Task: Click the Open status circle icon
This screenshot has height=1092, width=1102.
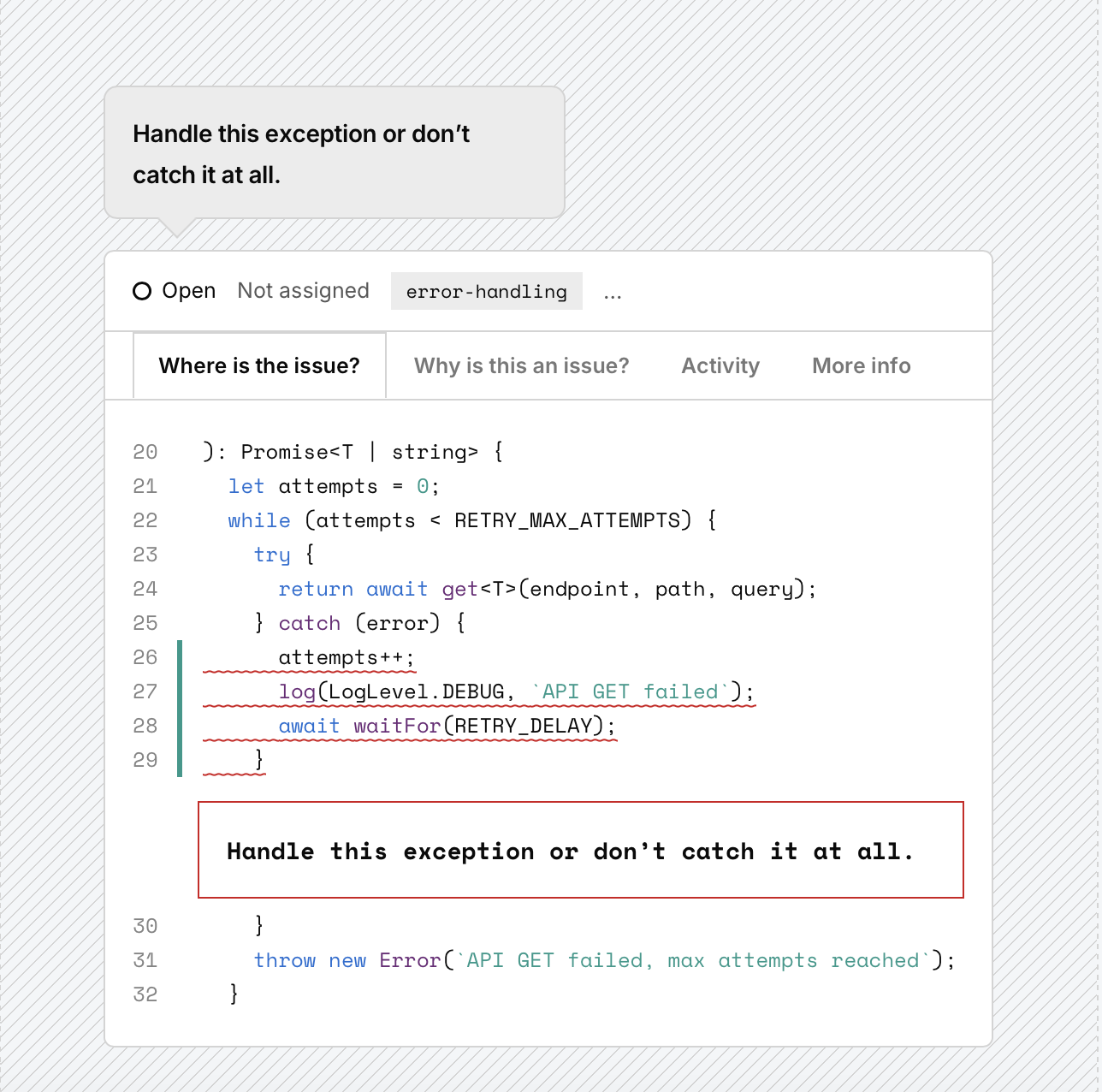Action: pyautogui.click(x=142, y=291)
